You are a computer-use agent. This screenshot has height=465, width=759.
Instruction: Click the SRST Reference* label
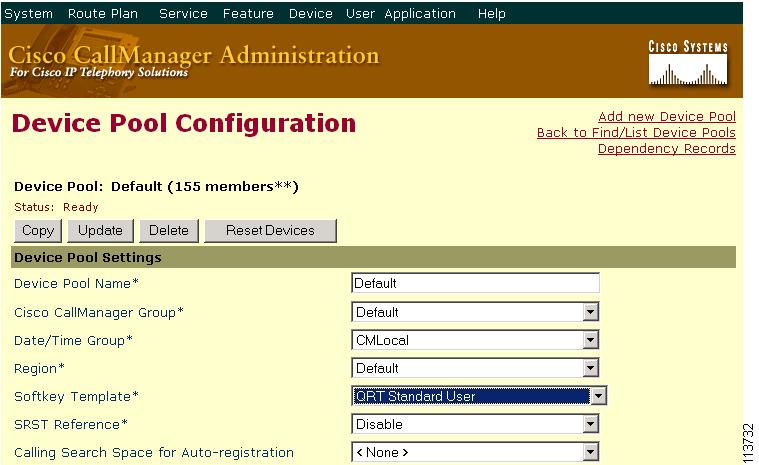point(71,424)
